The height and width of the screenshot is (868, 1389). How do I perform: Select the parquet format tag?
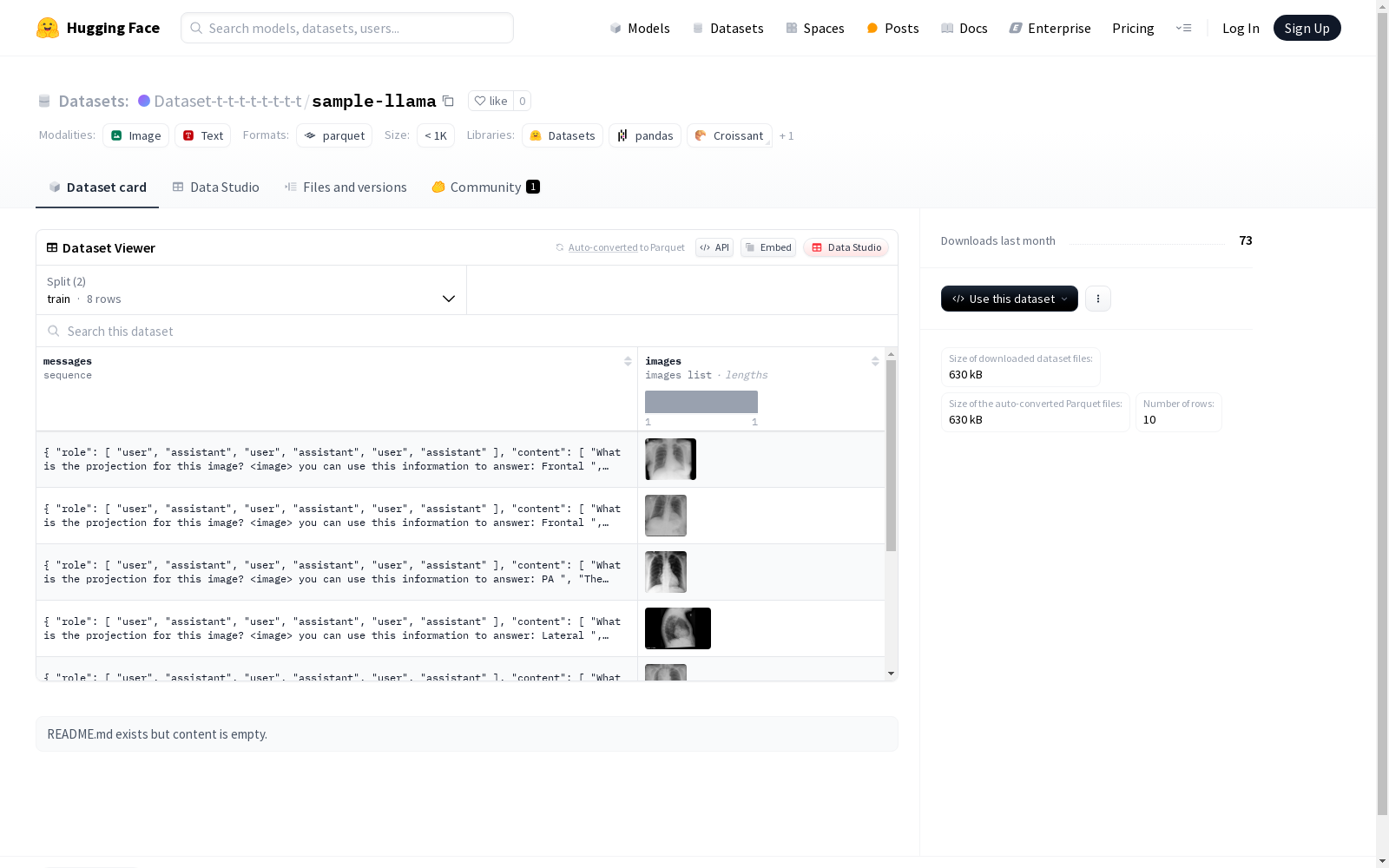[x=334, y=135]
